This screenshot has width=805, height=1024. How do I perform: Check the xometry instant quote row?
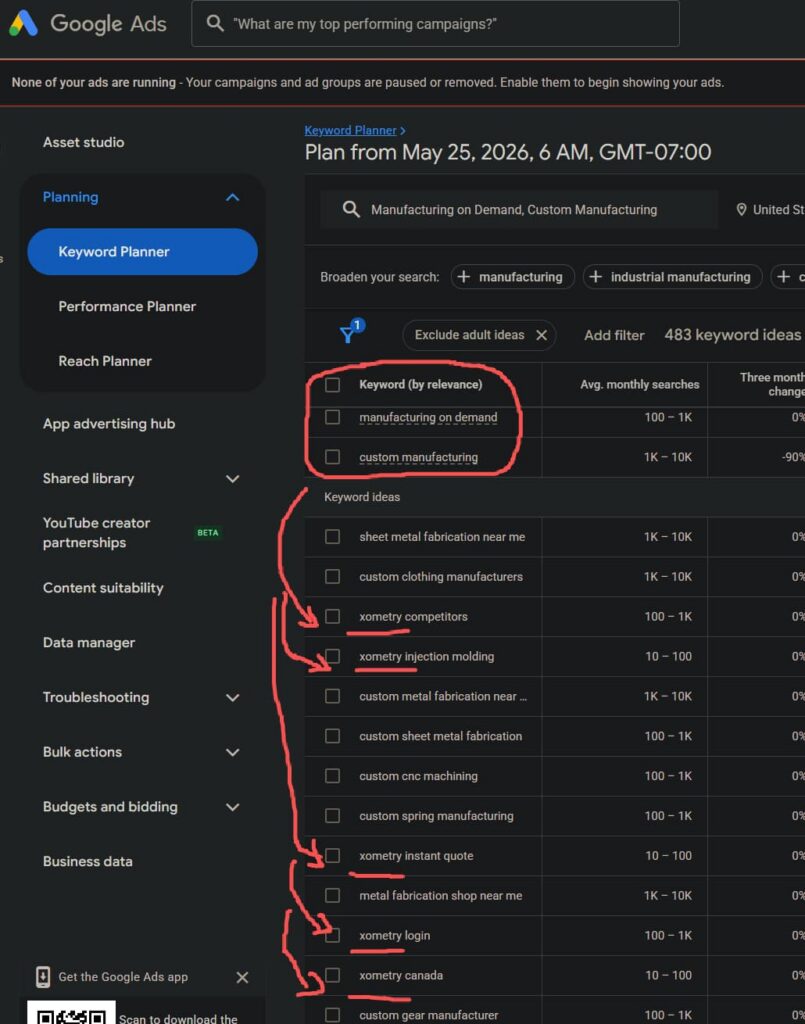[332, 855]
